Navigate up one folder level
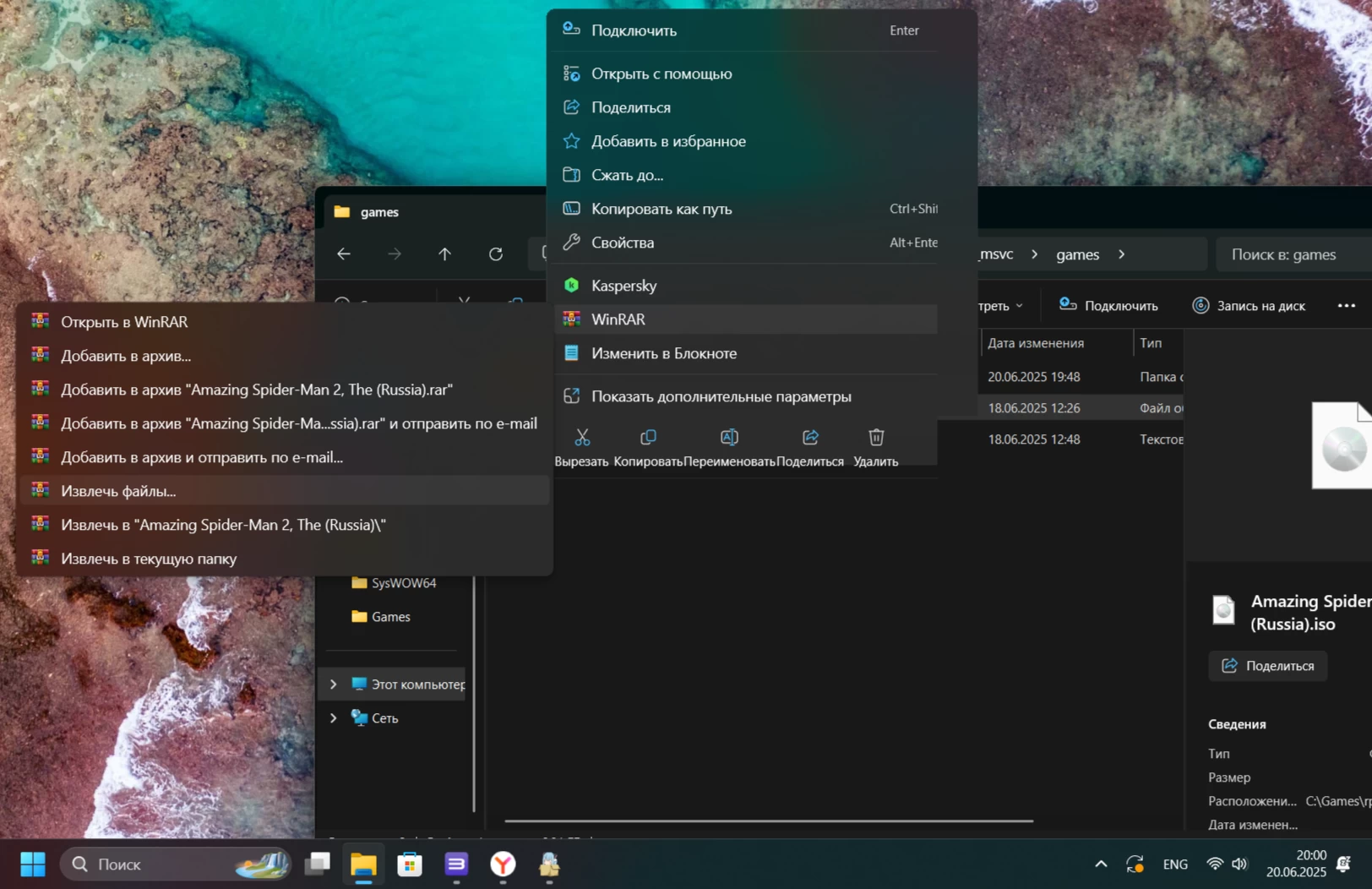Screen dimensions: 1372x889 tap(444, 254)
